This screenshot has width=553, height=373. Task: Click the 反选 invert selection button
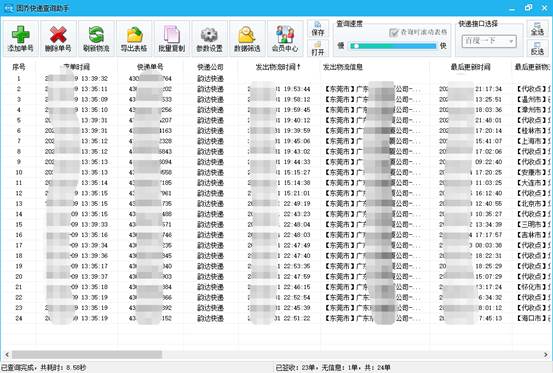(x=537, y=48)
